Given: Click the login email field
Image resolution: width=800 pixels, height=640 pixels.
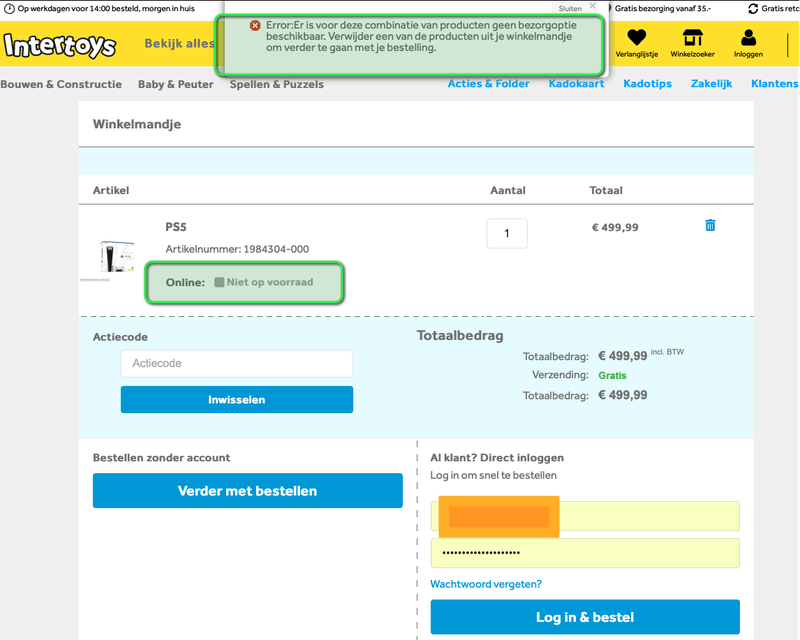Looking at the screenshot, I should [585, 516].
